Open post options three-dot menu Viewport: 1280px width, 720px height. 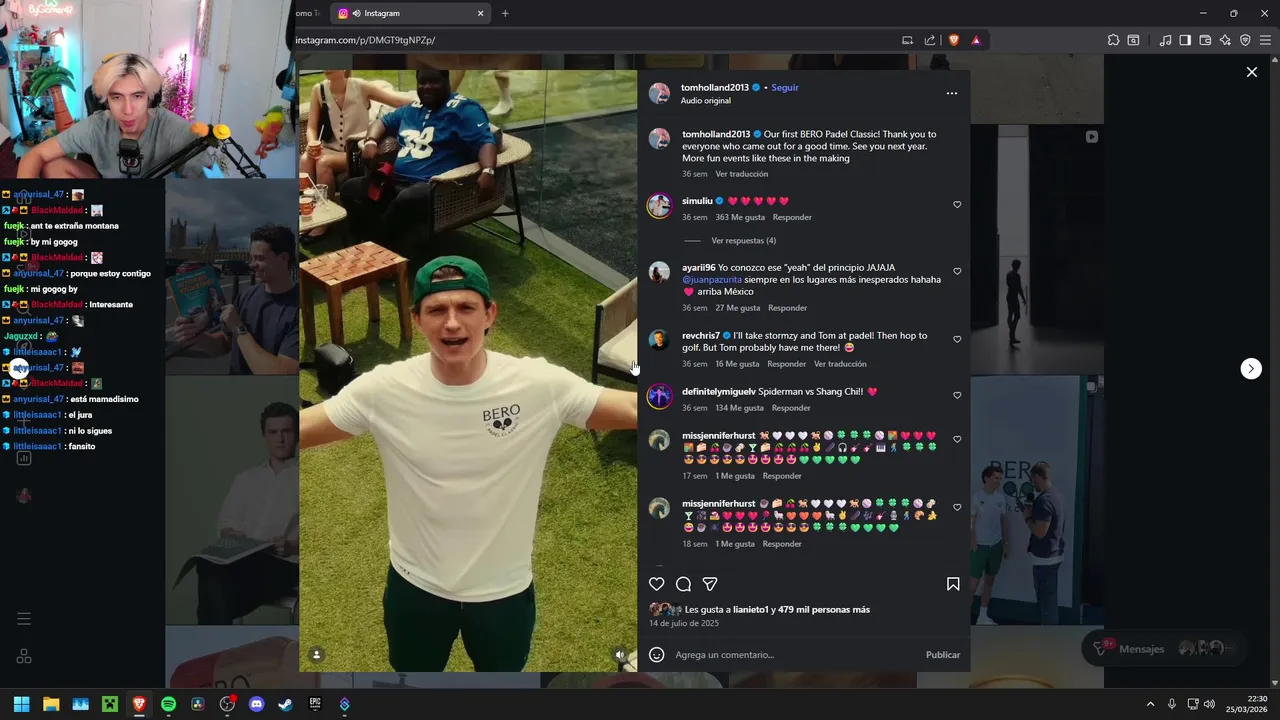951,93
